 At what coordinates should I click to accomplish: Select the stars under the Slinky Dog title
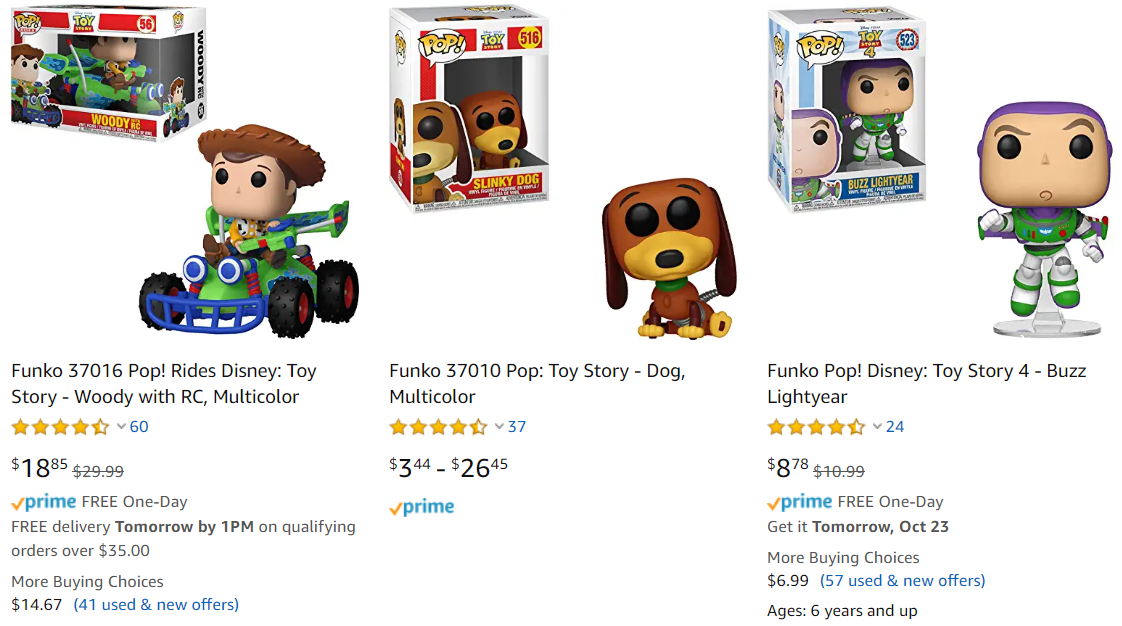[x=435, y=426]
